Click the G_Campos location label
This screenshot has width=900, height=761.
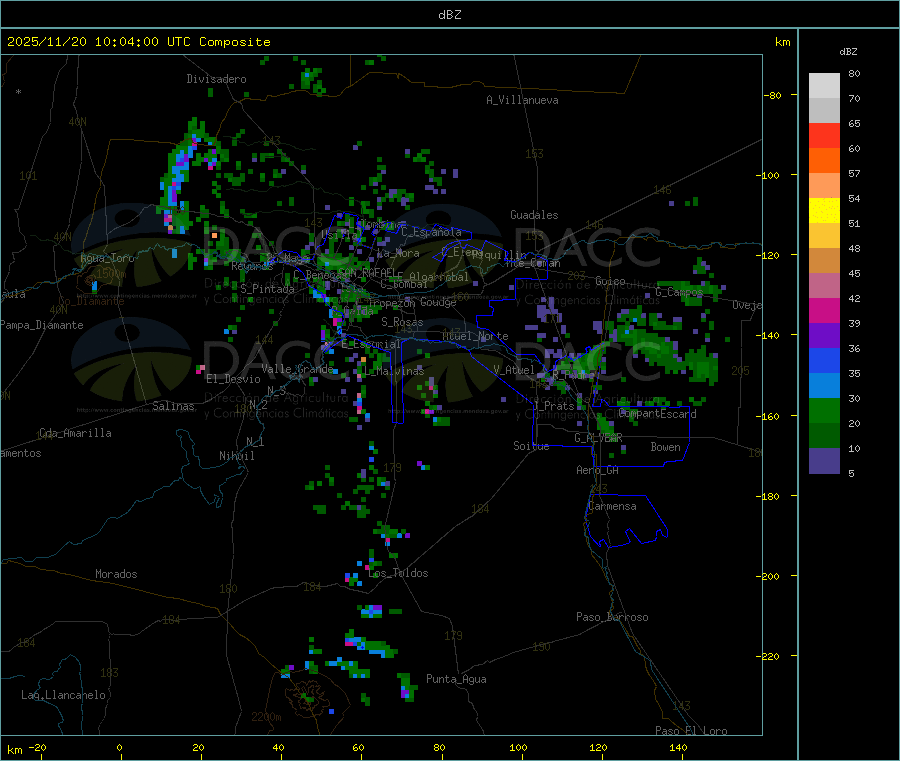coord(679,292)
